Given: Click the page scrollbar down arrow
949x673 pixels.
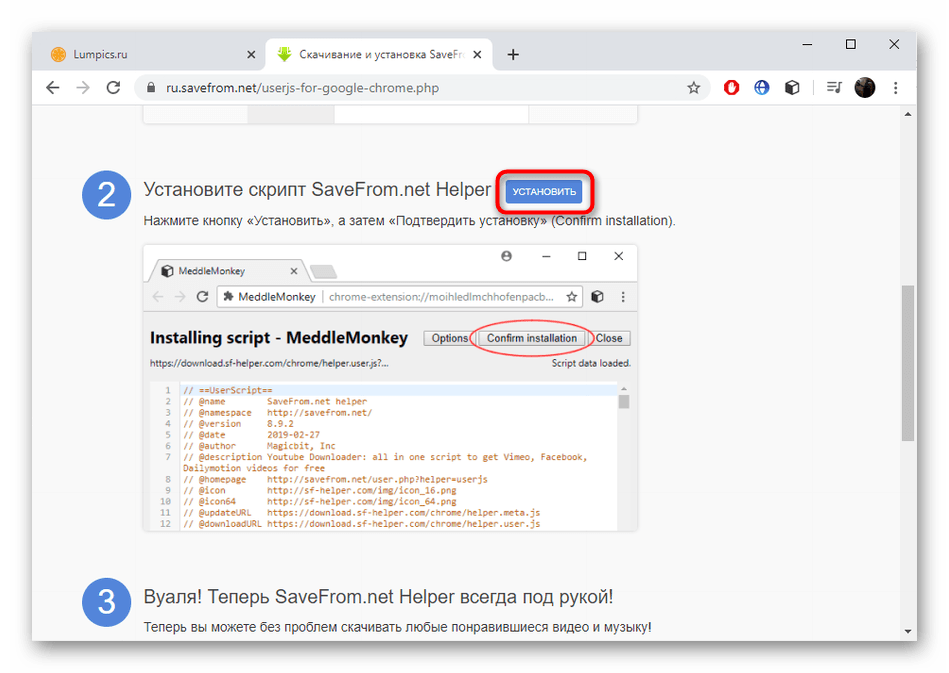Looking at the screenshot, I should (x=908, y=631).
